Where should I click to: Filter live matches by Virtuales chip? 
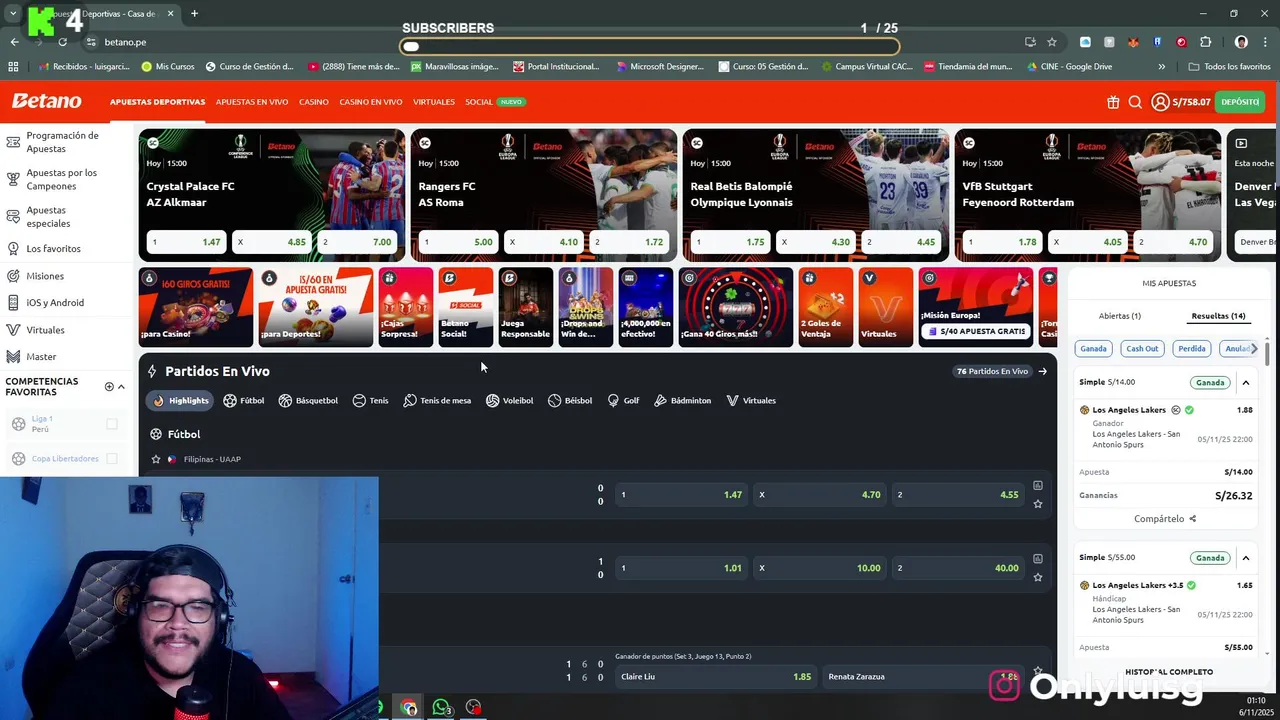[x=751, y=401]
